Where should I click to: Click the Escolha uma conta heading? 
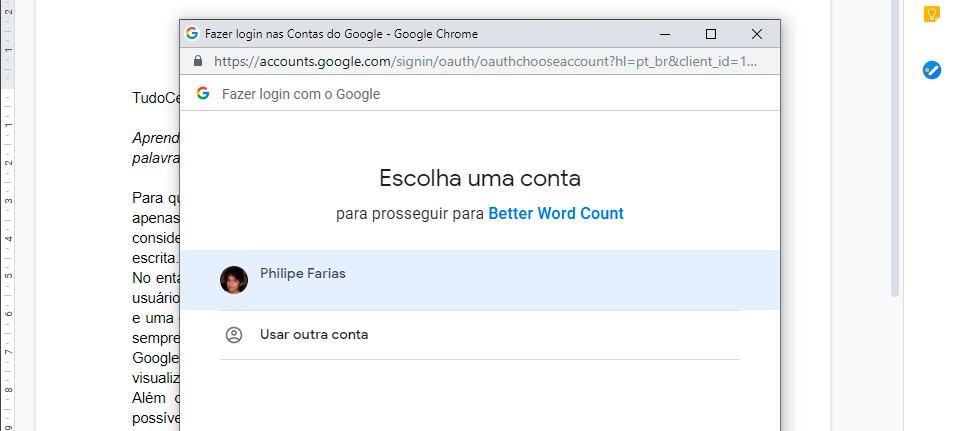[480, 179]
